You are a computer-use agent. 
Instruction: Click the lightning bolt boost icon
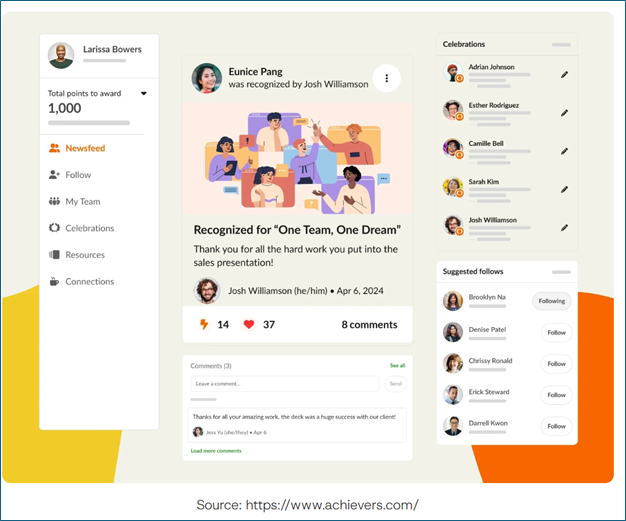[x=204, y=324]
